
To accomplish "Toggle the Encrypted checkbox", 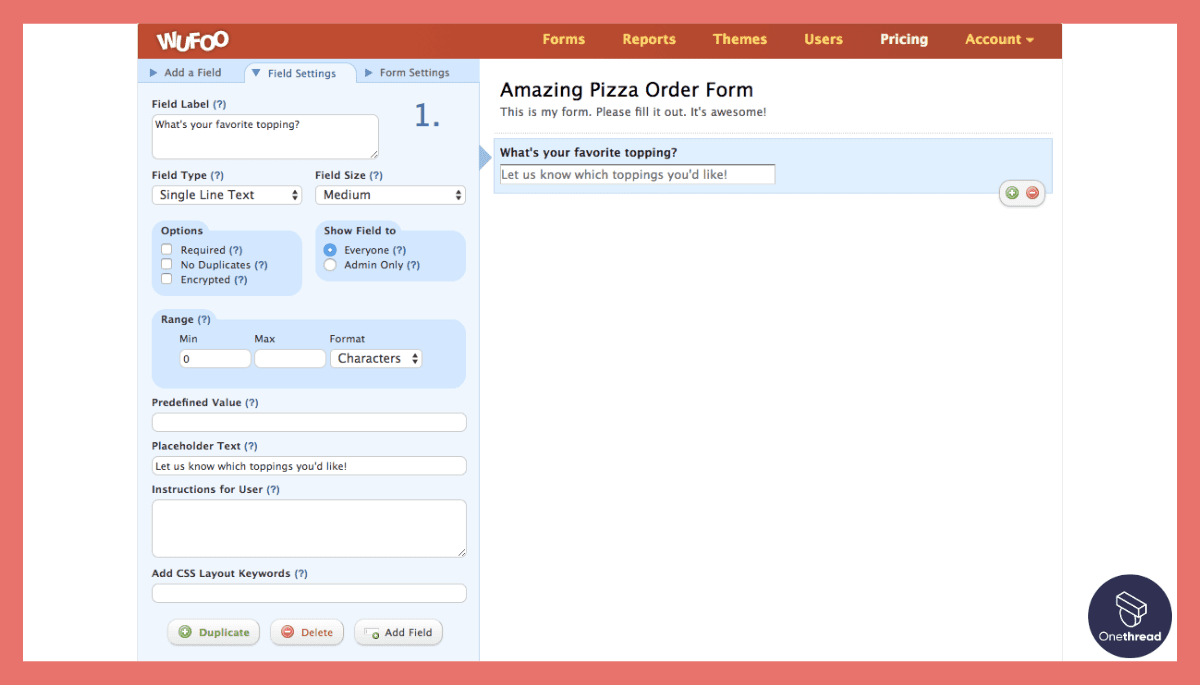I will [x=167, y=280].
